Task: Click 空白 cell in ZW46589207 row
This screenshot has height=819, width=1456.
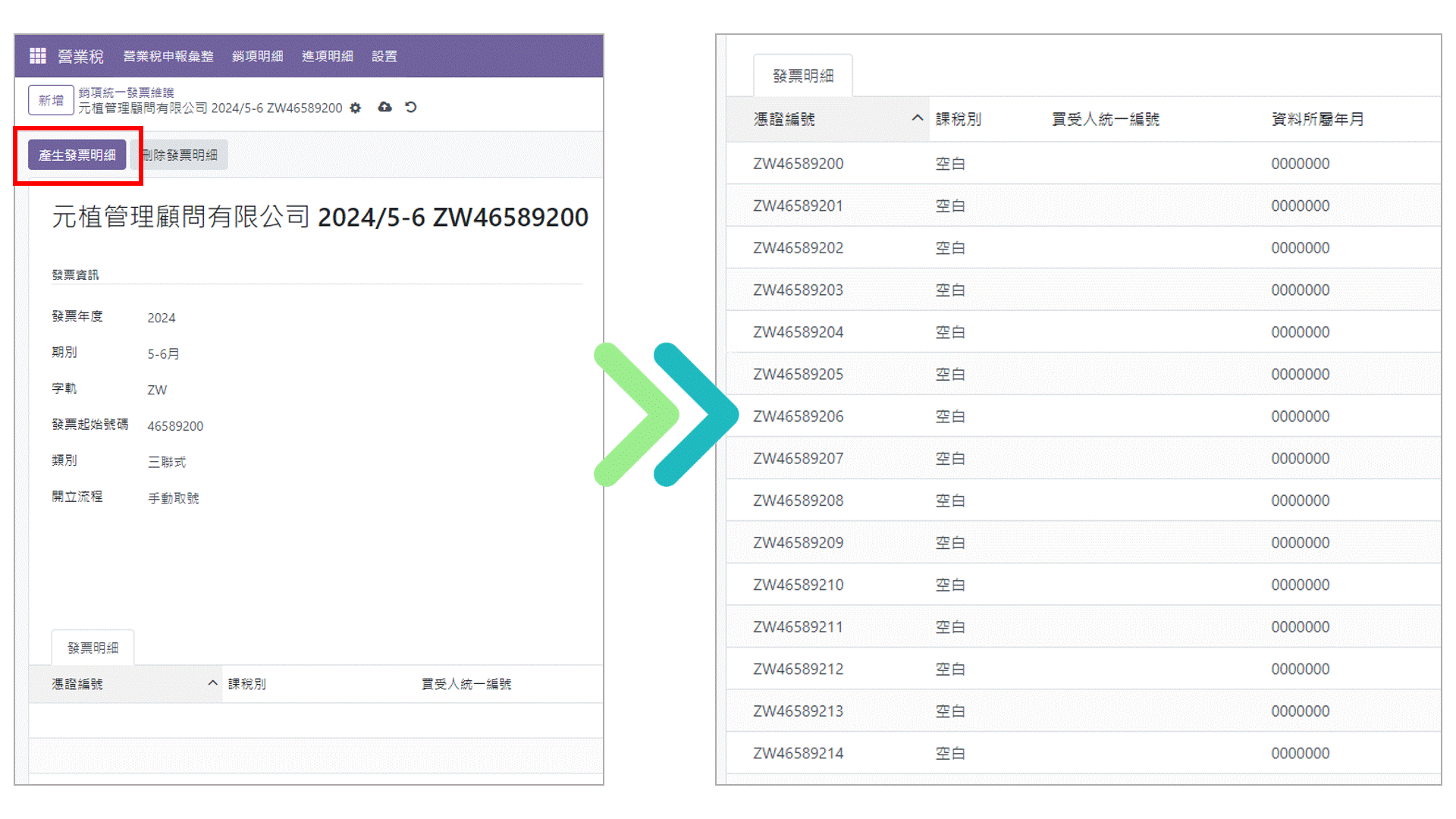Action: 950,458
